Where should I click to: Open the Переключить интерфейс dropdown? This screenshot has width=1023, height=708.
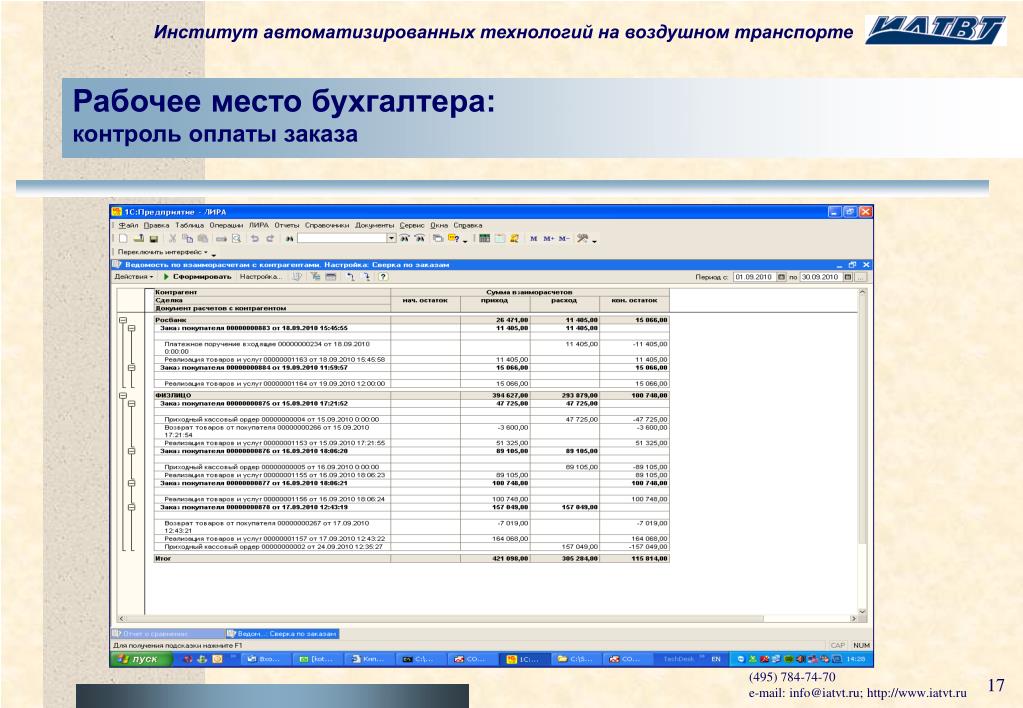(x=163, y=252)
